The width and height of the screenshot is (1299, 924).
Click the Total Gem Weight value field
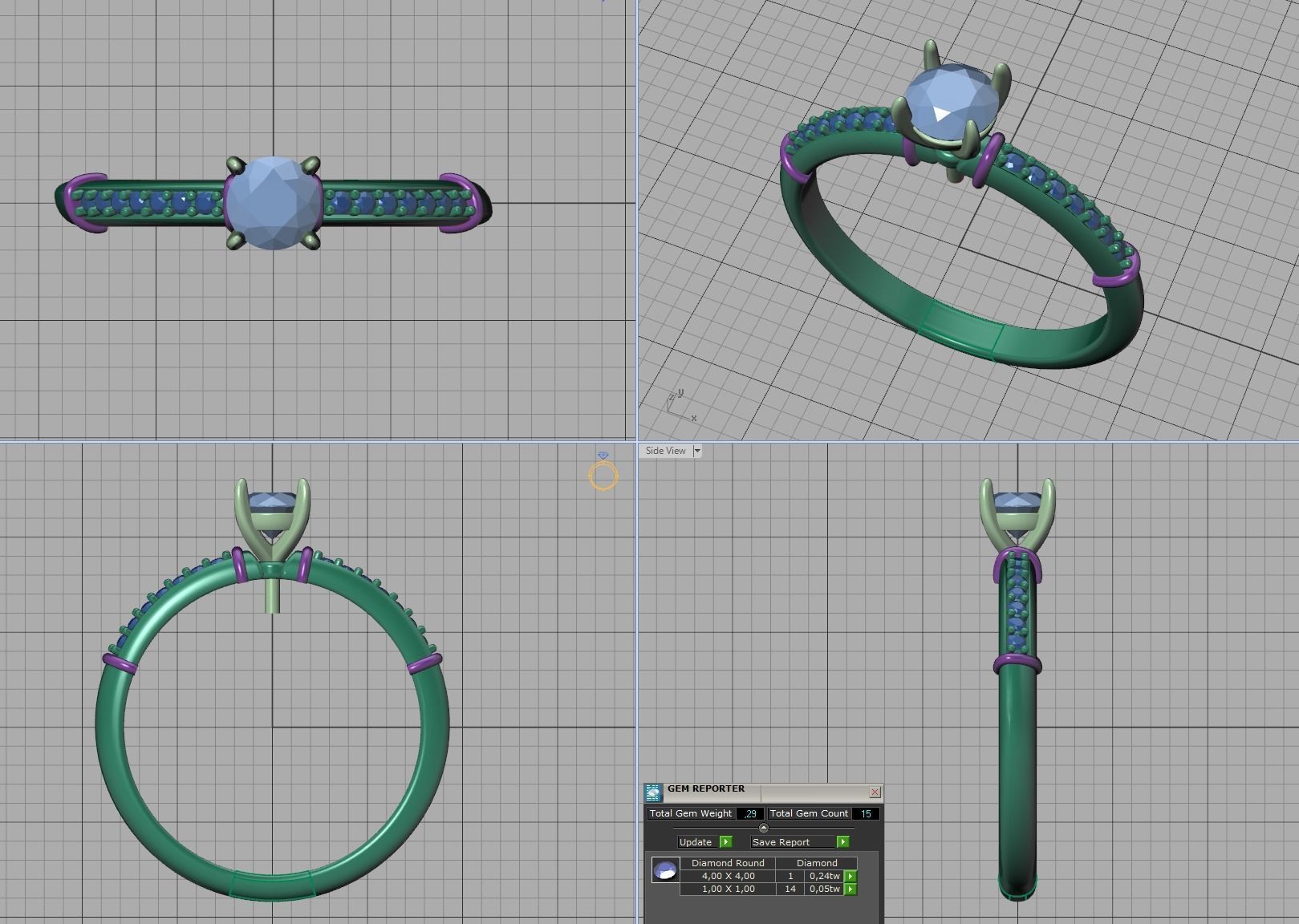pyautogui.click(x=749, y=813)
